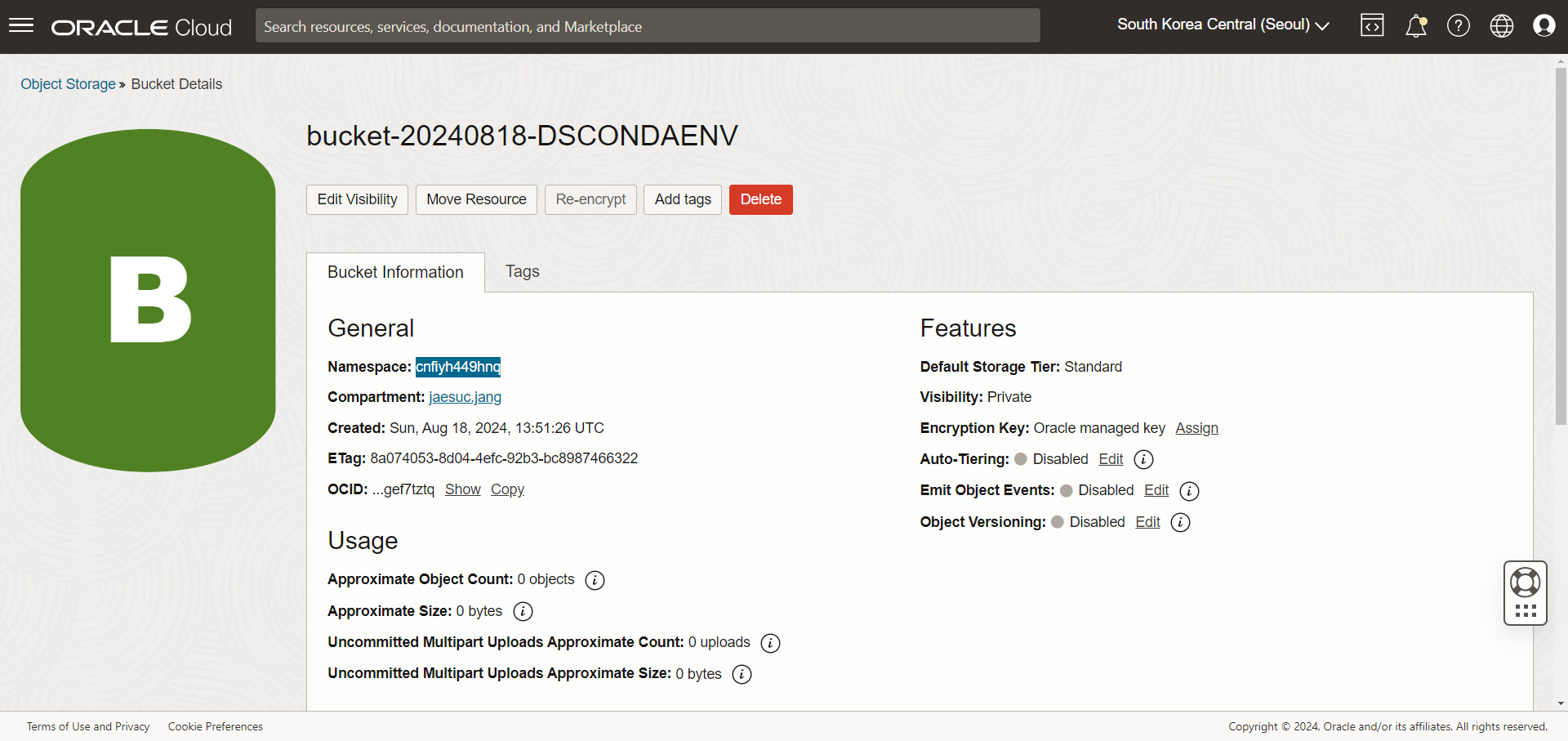Click Edit Visibility button
Viewport: 1568px width, 741px height.
click(357, 199)
